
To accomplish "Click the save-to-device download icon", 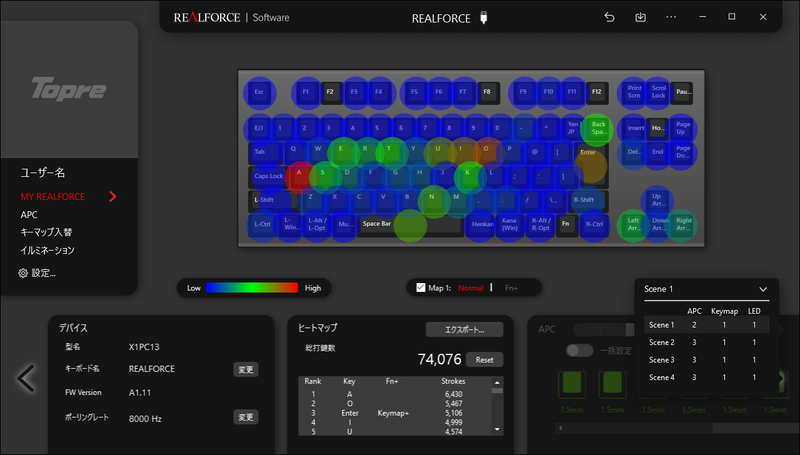I will pyautogui.click(x=640, y=17).
